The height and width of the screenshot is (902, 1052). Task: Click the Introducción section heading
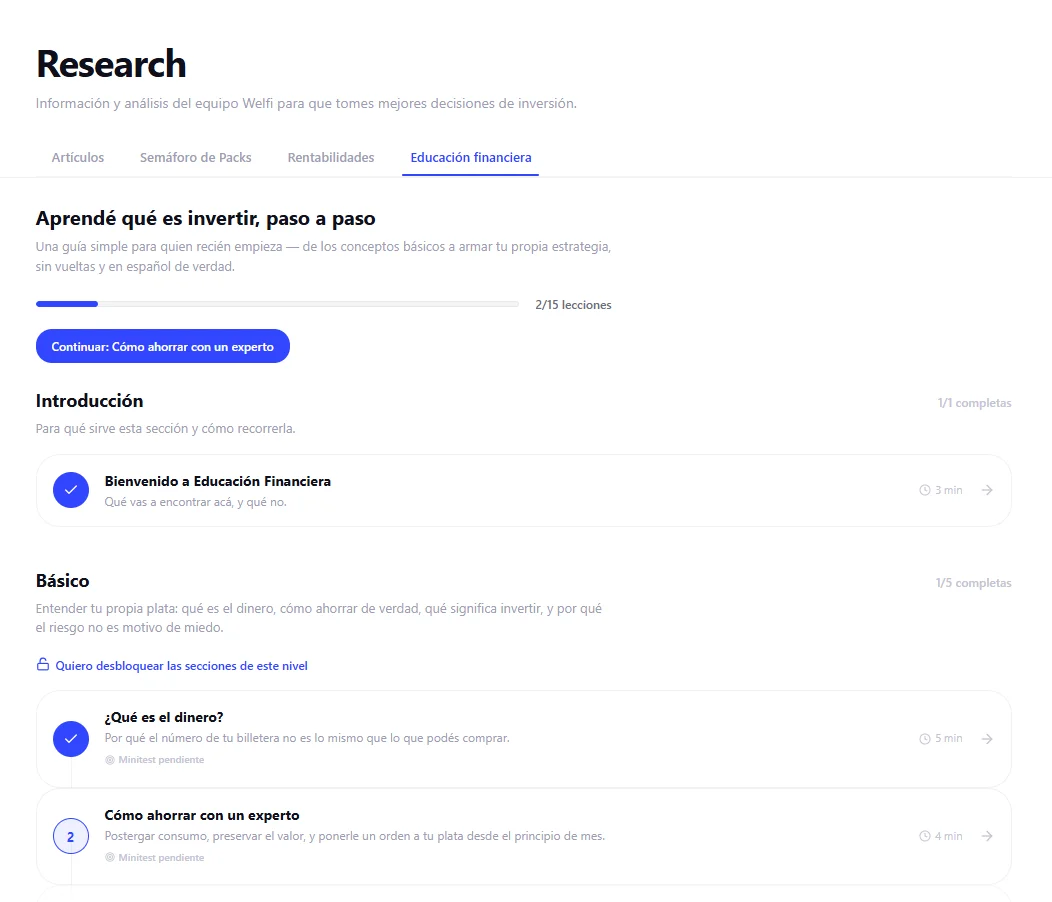(x=89, y=401)
